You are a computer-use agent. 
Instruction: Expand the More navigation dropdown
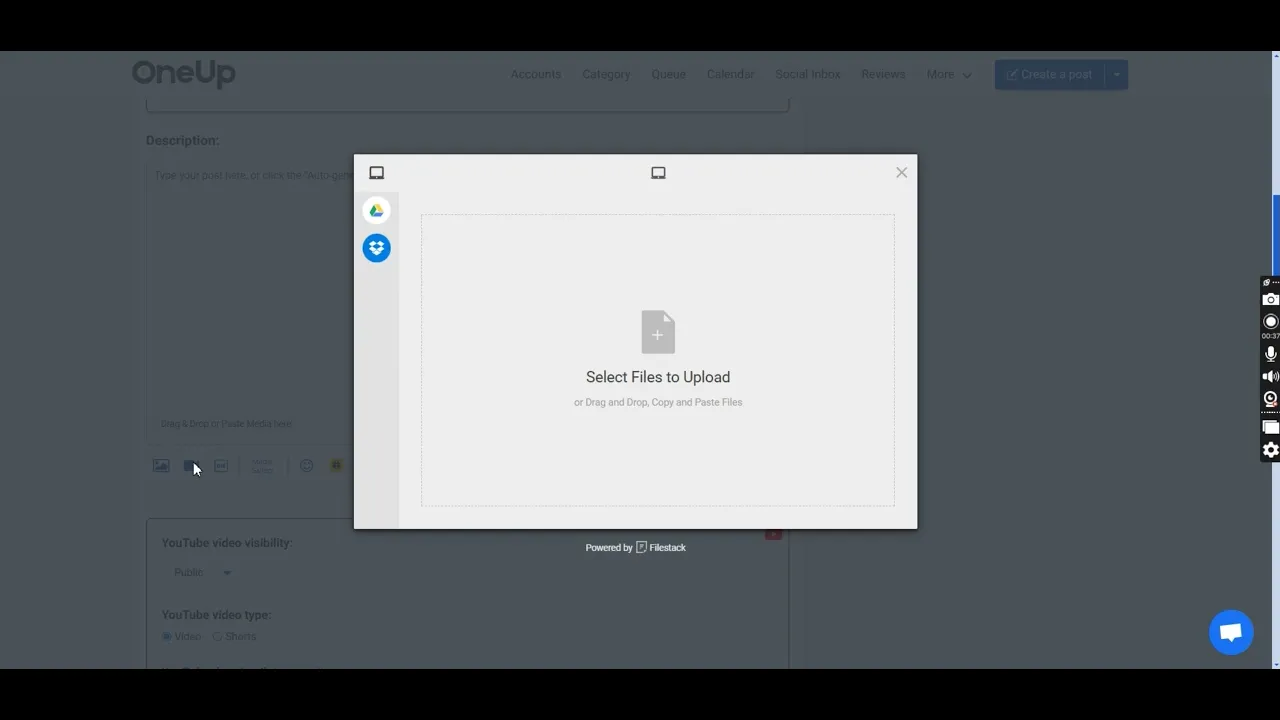tap(949, 74)
